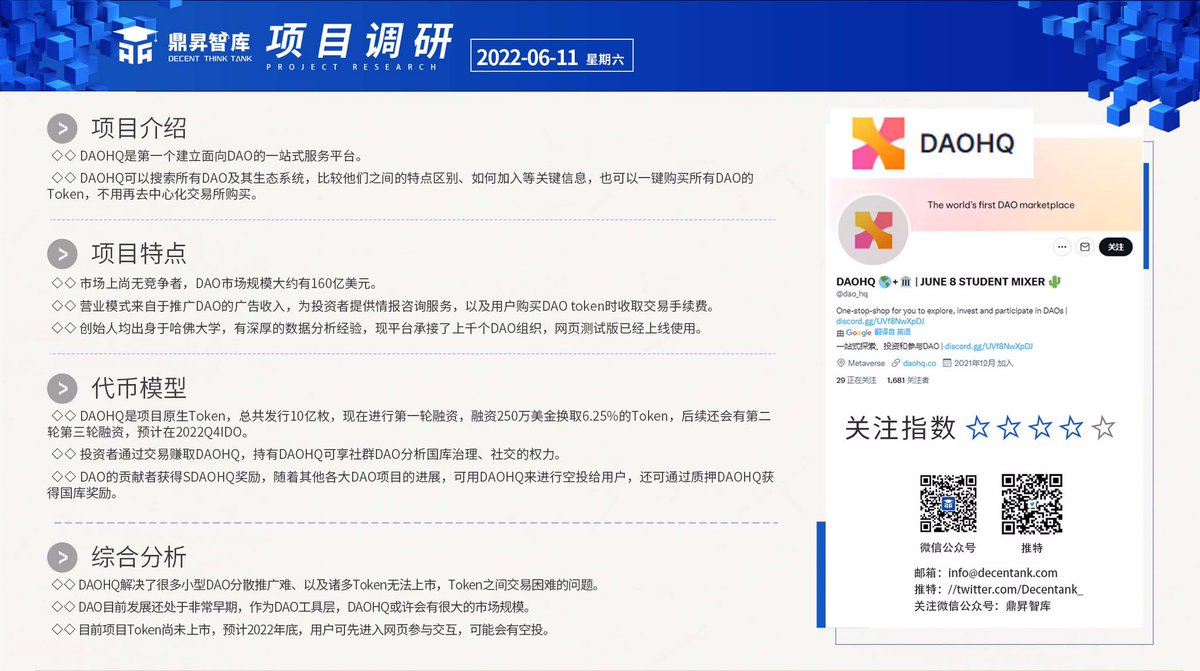Click the 29 正在关注 following count
The image size is (1200, 671).
856,380
